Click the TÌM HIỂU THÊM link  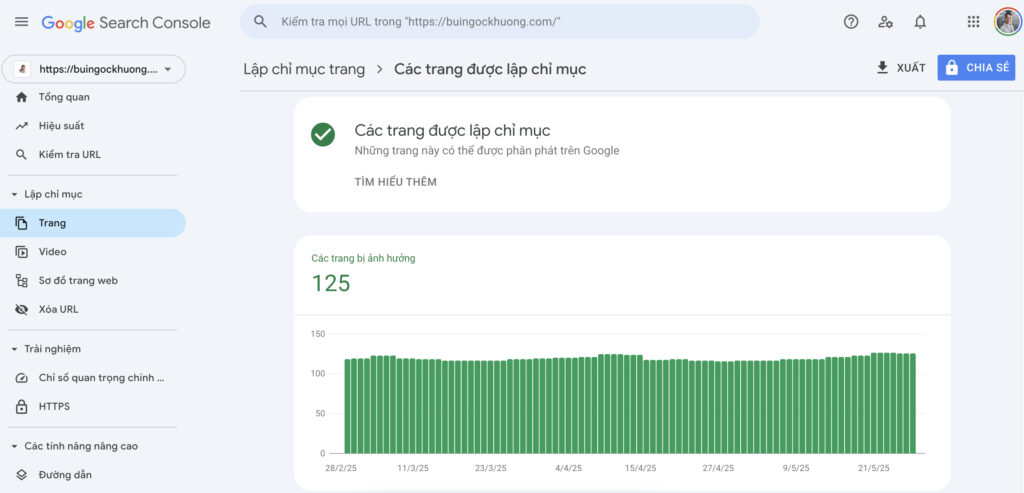tap(396, 182)
